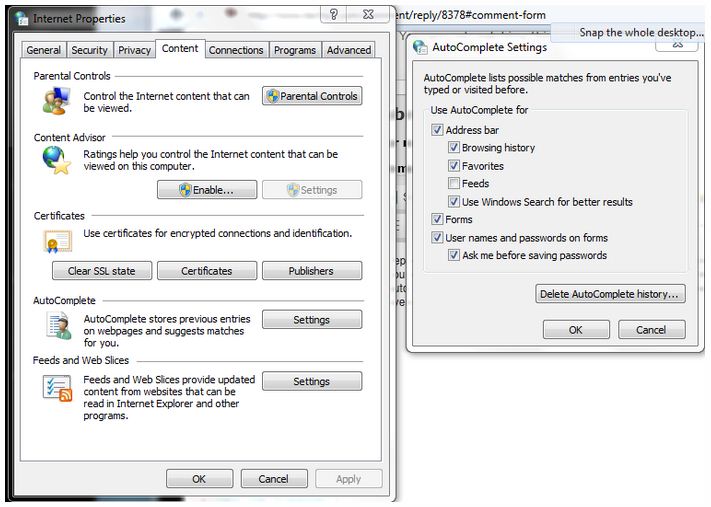Viewport: 711px width, 507px height.
Task: Click the Certificates section certificate icon
Action: point(56,241)
